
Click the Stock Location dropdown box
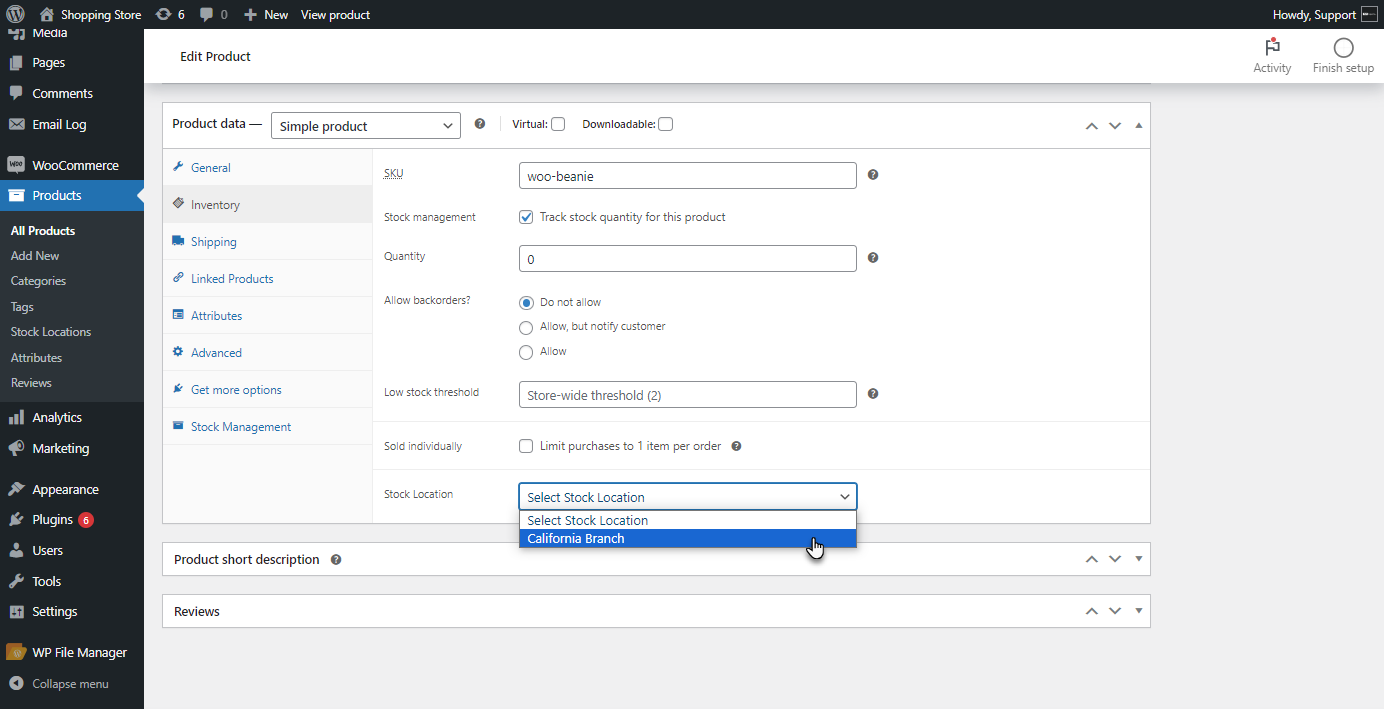pos(688,497)
